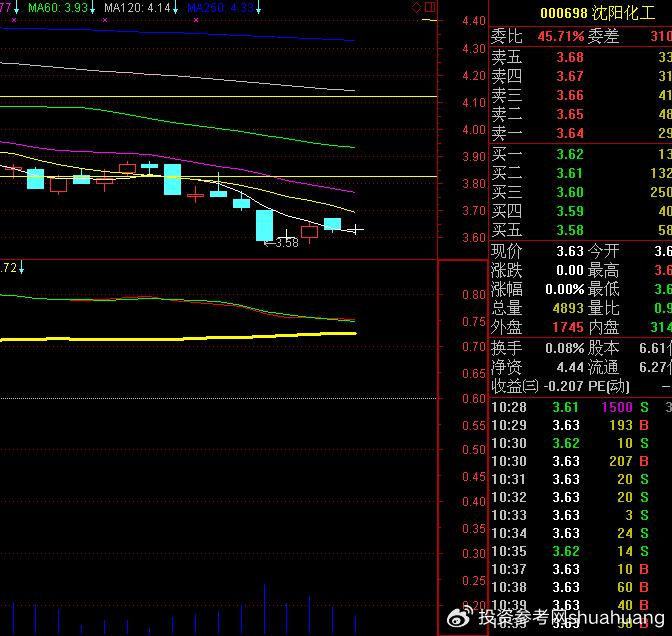Click the red diamond icon above chart
The image size is (672, 636).
416,7
